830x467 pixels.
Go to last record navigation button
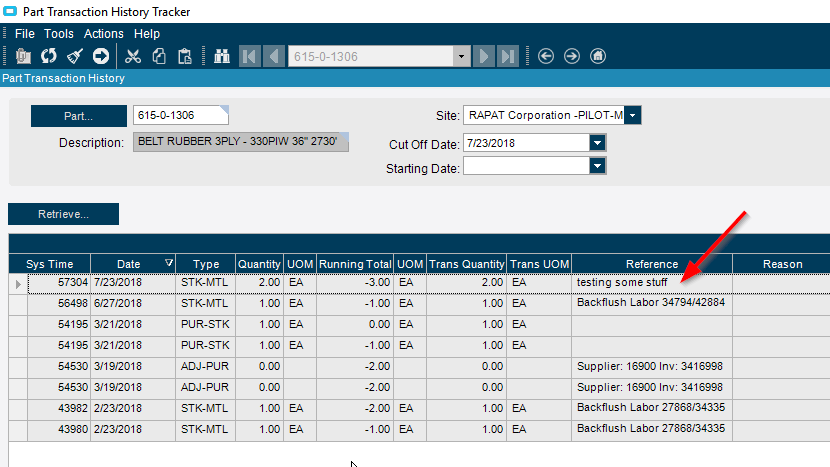pyautogui.click(x=508, y=56)
